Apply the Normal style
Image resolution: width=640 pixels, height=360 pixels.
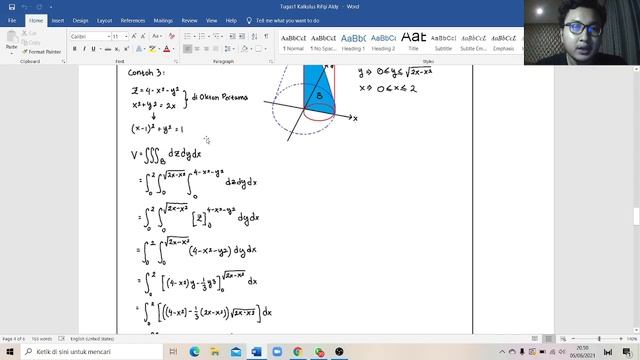pos(293,42)
